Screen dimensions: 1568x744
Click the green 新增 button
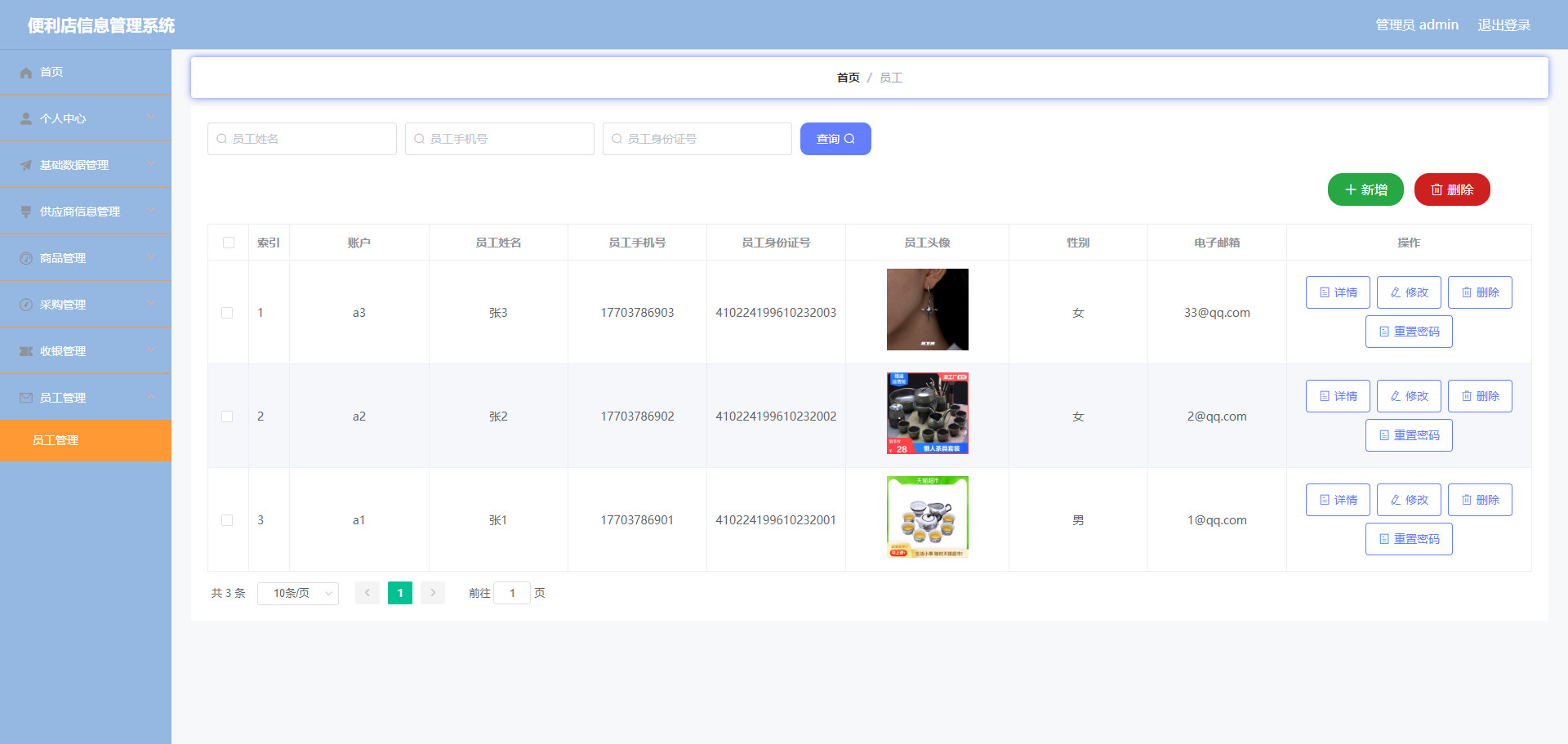(x=1365, y=189)
